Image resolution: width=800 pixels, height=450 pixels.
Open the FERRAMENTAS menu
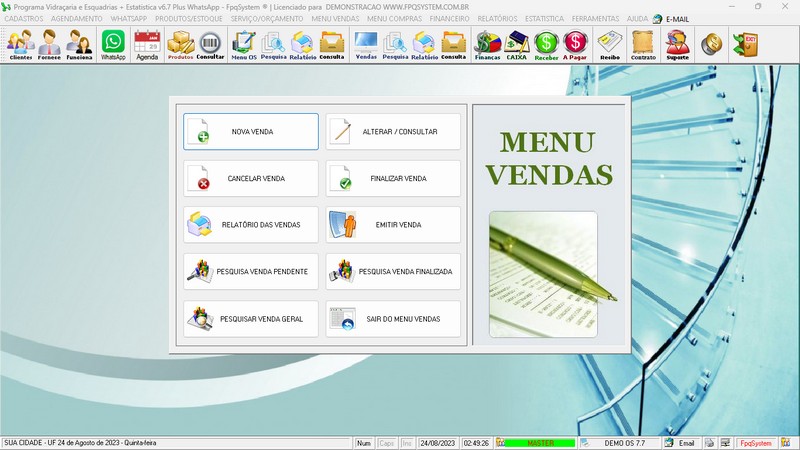[x=595, y=19]
